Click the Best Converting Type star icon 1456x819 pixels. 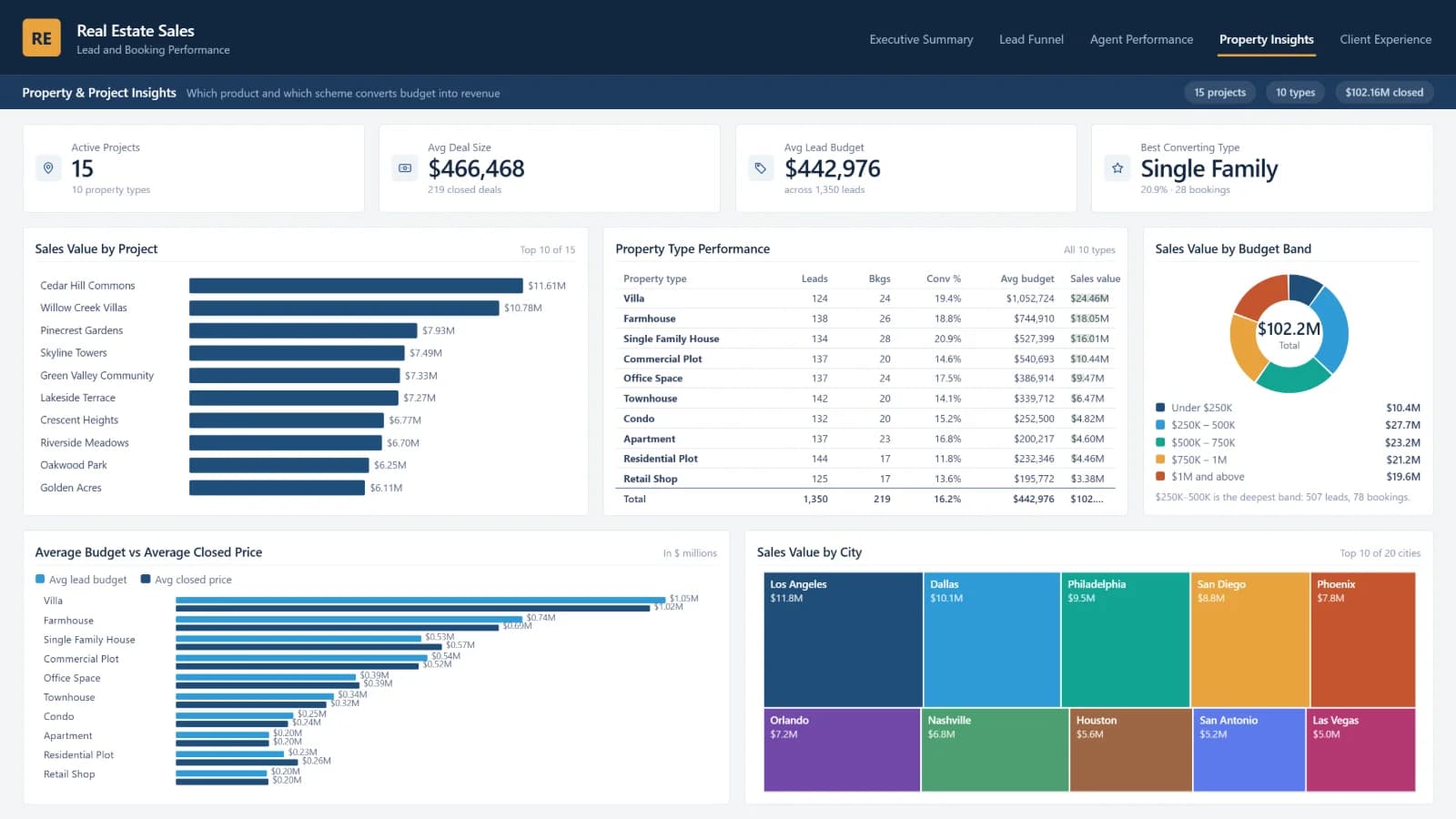coord(1117,168)
